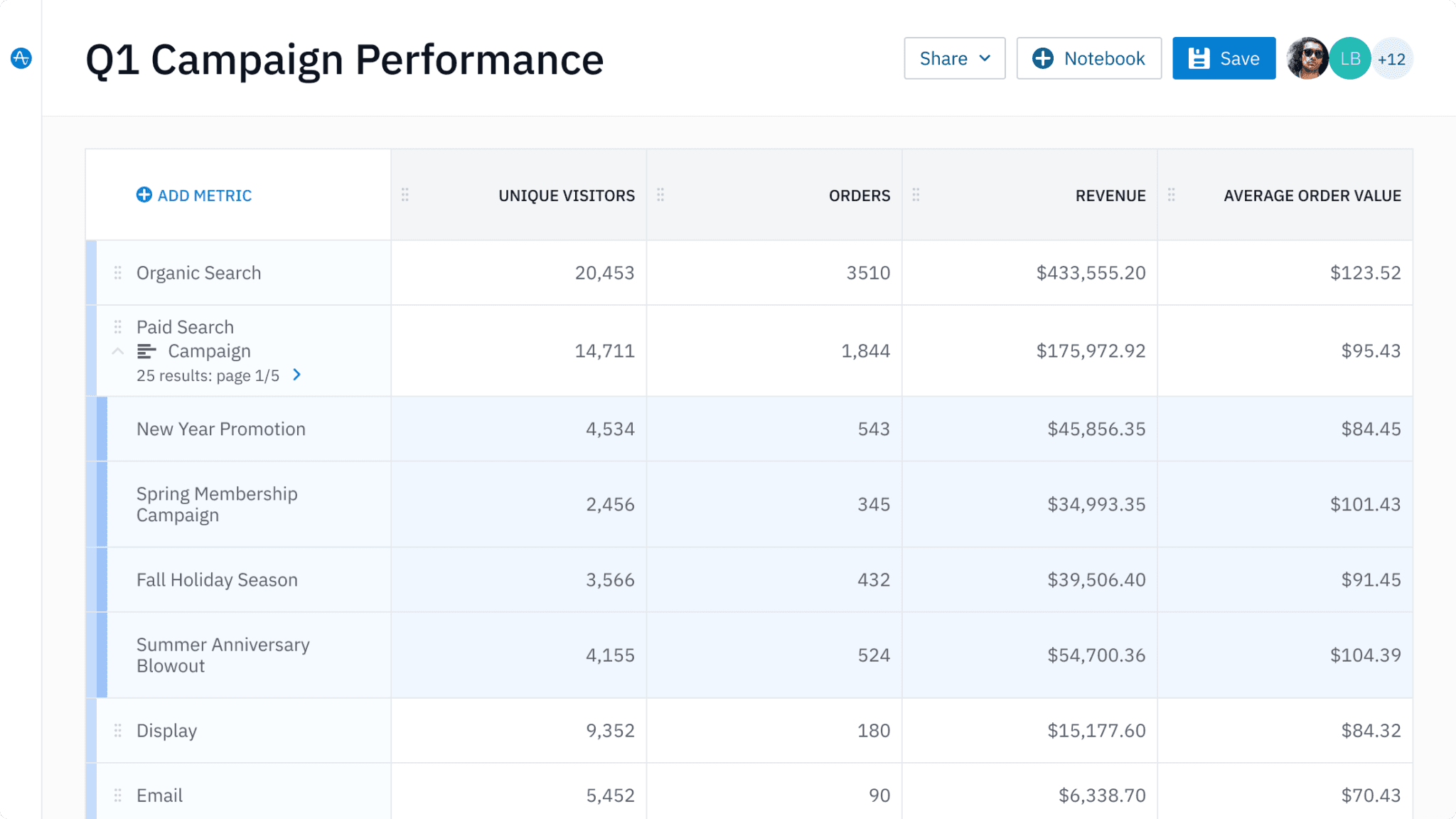
Task: Go to the next page of campaign results
Action: click(297, 375)
